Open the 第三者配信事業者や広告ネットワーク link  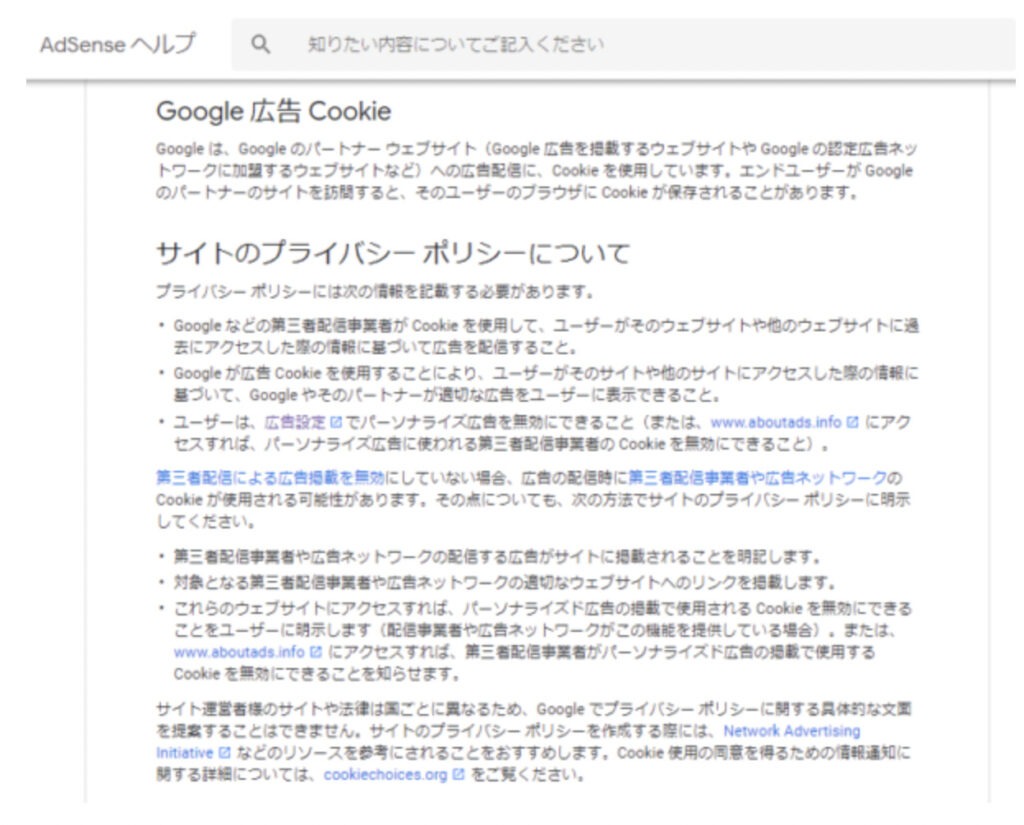758,478
